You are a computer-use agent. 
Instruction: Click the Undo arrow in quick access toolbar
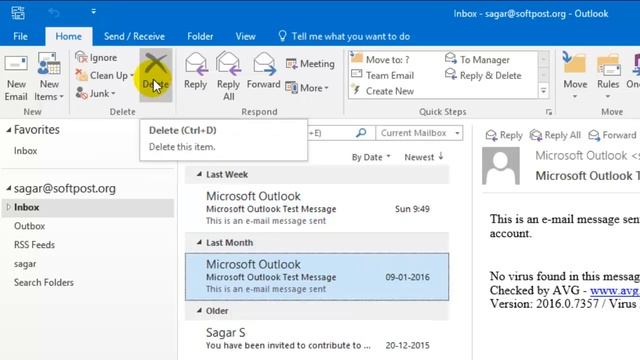click(x=54, y=13)
